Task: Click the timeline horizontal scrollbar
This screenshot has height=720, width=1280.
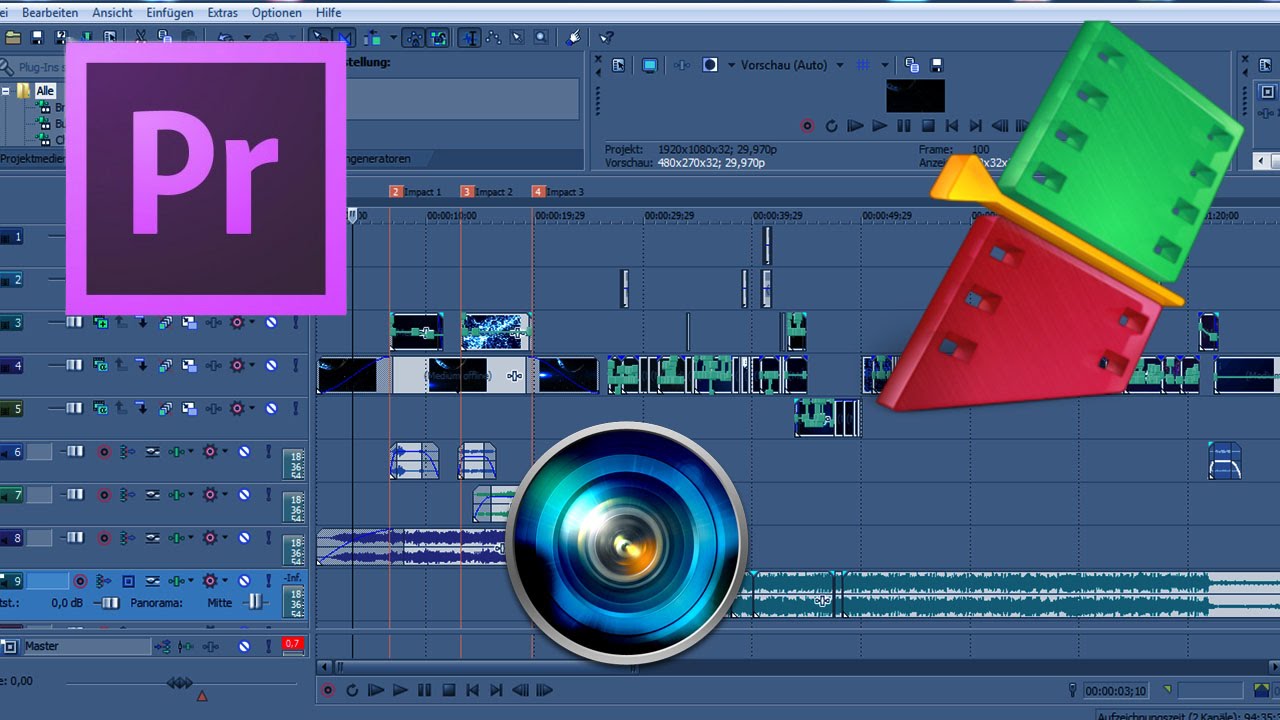Action: coord(798,667)
